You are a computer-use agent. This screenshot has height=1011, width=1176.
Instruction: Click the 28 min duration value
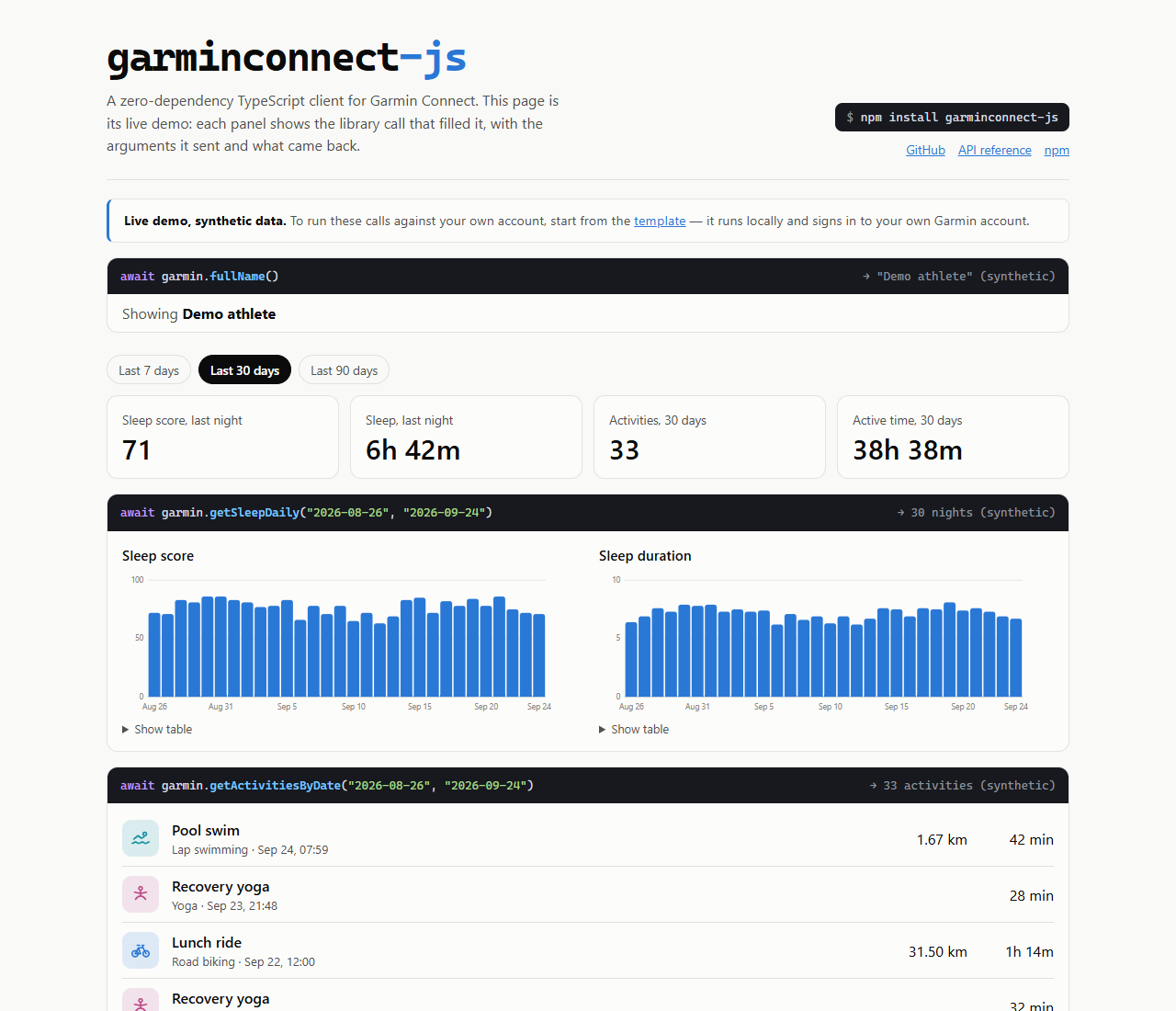point(1031,895)
